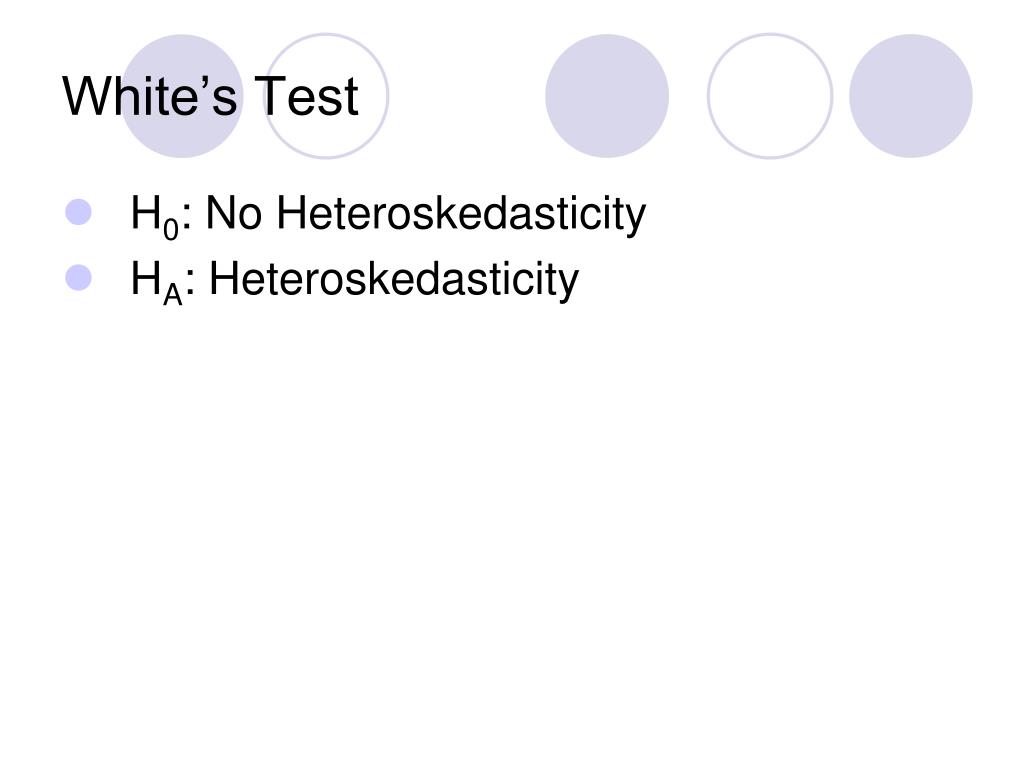Viewport: 1024px width, 768px height.
Task: Click the capital H of the H0 bullet
Action: point(146,213)
